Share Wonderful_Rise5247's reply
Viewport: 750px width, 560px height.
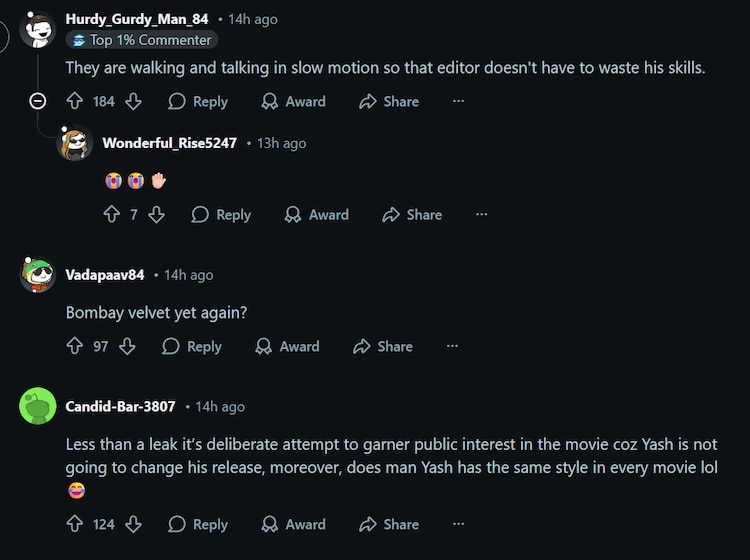(412, 214)
